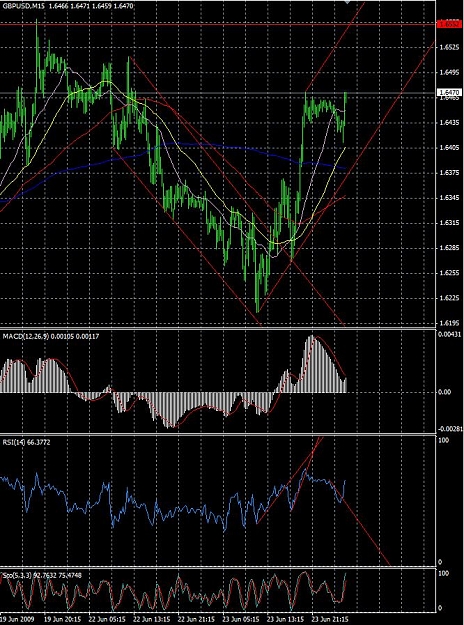The height and width of the screenshot is (625, 464).
Task: Click the 1.6375 price scale label
Action: click(x=448, y=173)
